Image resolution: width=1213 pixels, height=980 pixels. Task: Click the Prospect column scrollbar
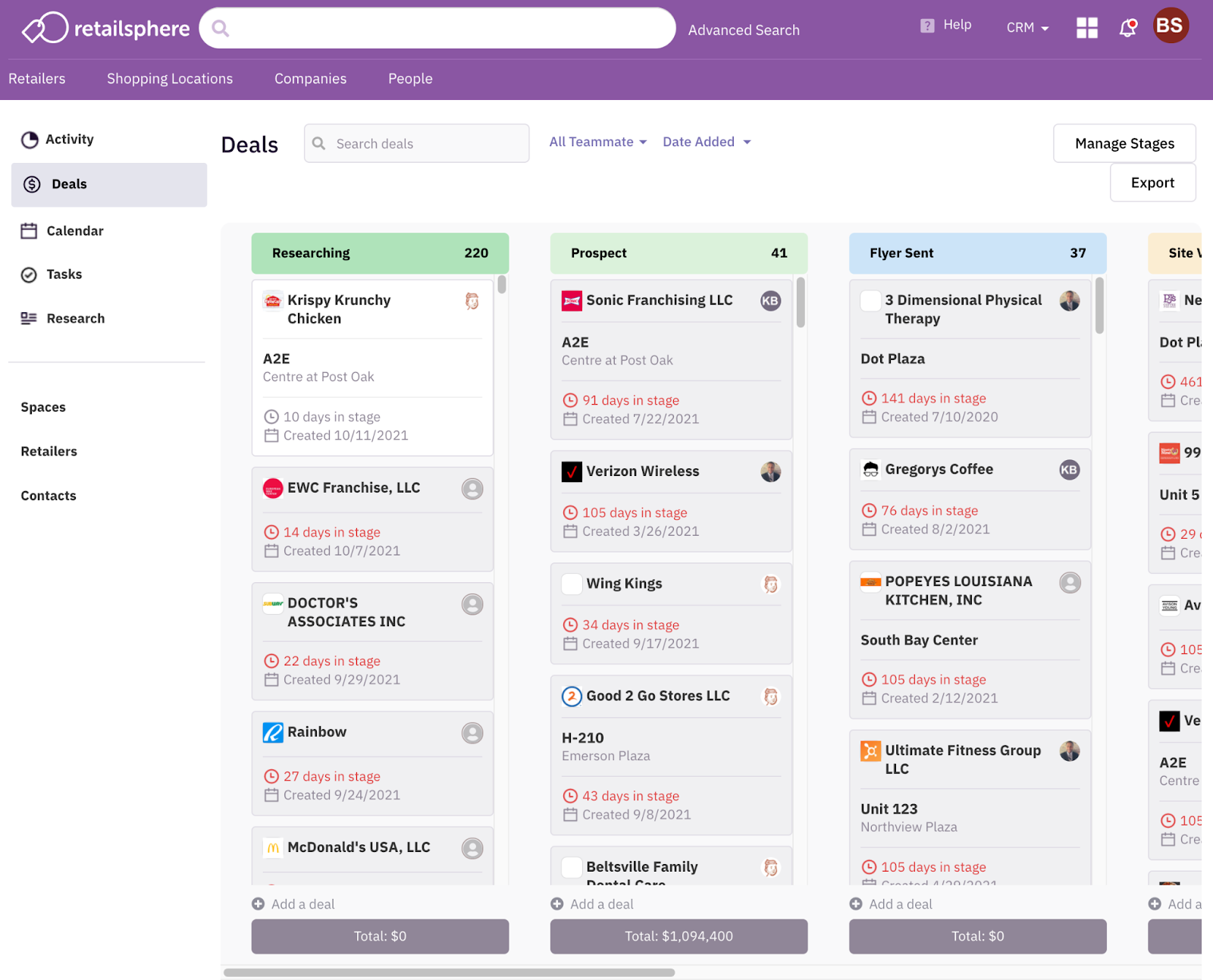(x=801, y=303)
